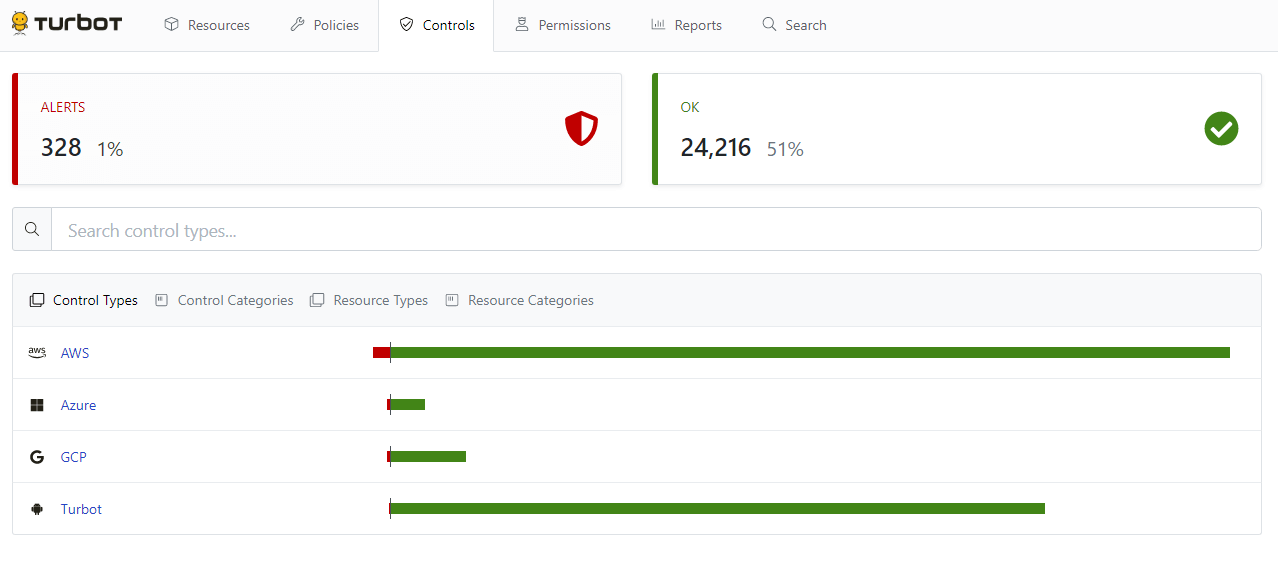
Task: Focus the Search control types input
Action: click(x=656, y=230)
